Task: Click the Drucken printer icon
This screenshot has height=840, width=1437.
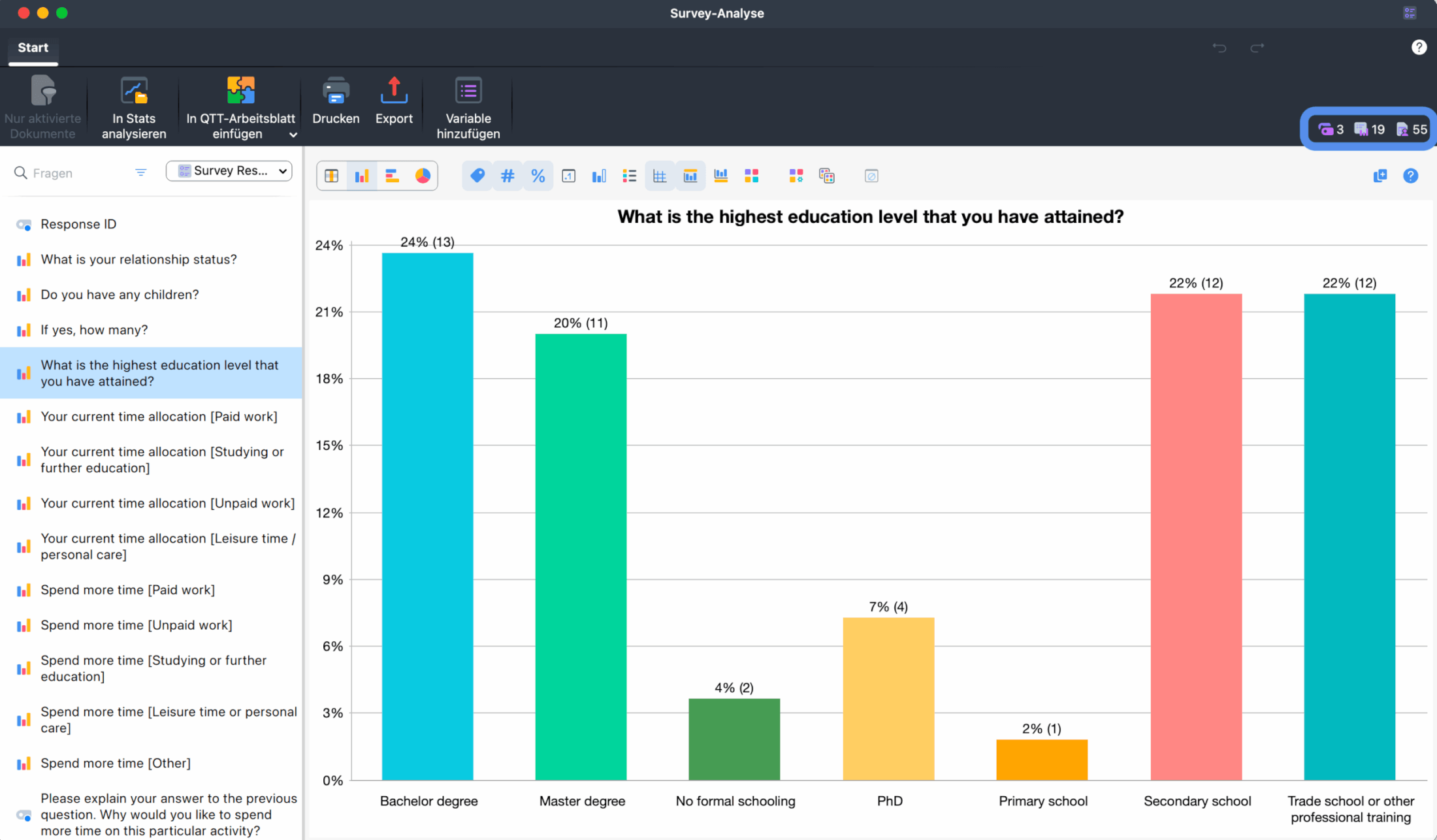Action: click(336, 92)
